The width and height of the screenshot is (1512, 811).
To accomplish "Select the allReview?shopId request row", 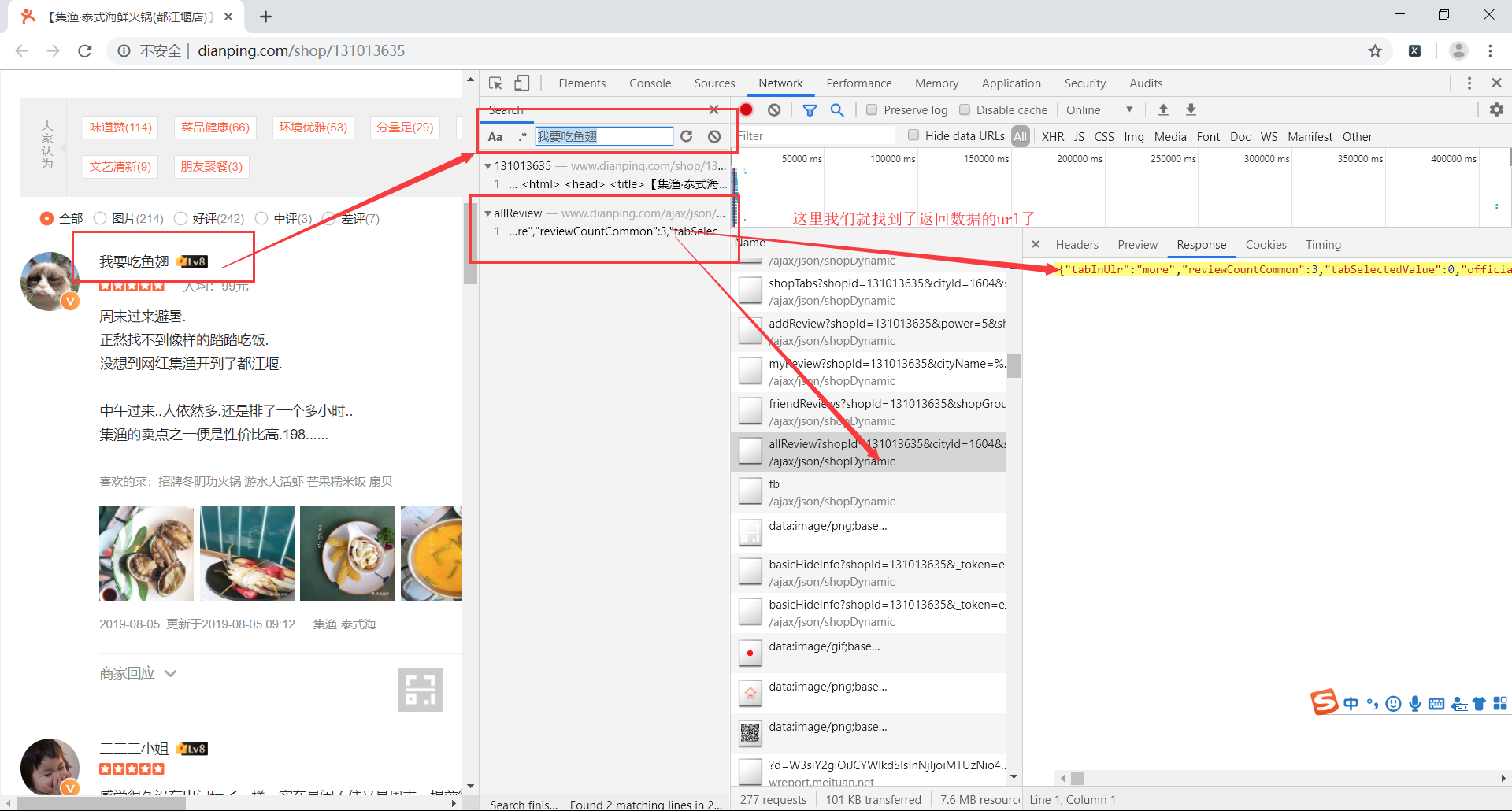I will coord(869,452).
